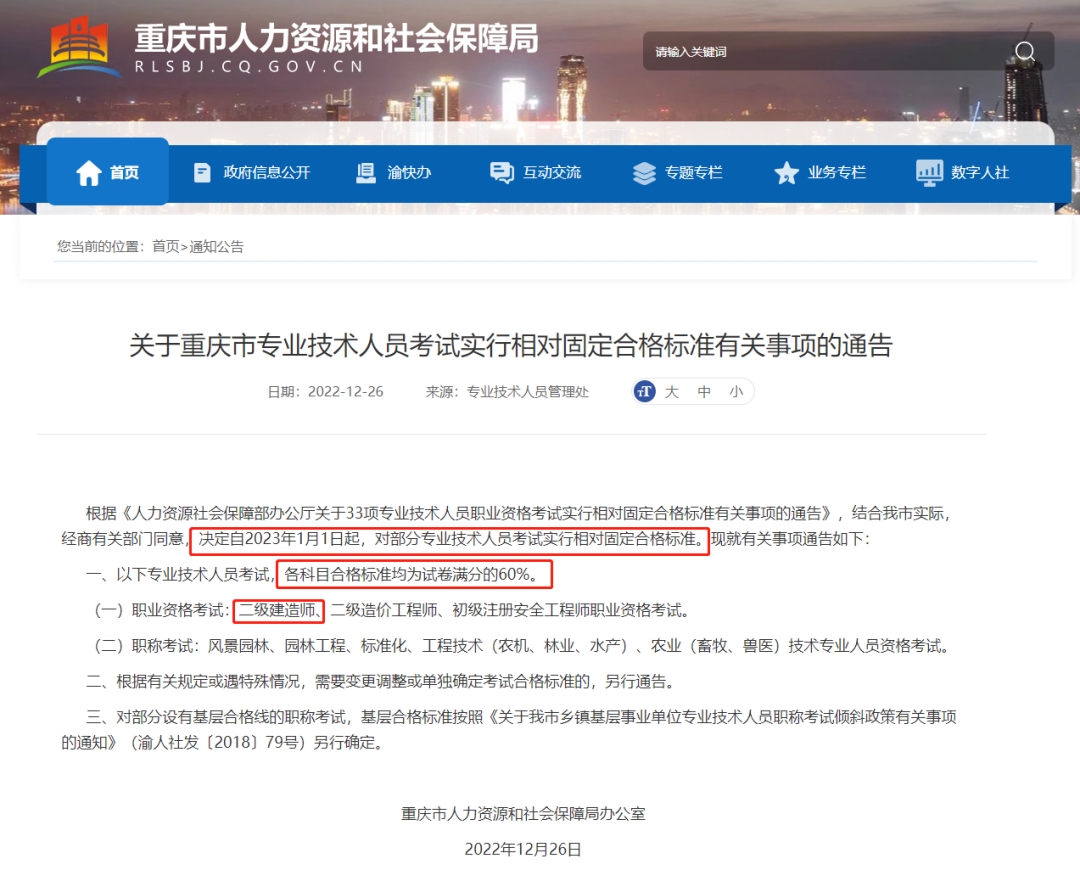The width and height of the screenshot is (1080, 870).
Task: Open 通知公告 breadcrumb link
Action: click(x=216, y=247)
